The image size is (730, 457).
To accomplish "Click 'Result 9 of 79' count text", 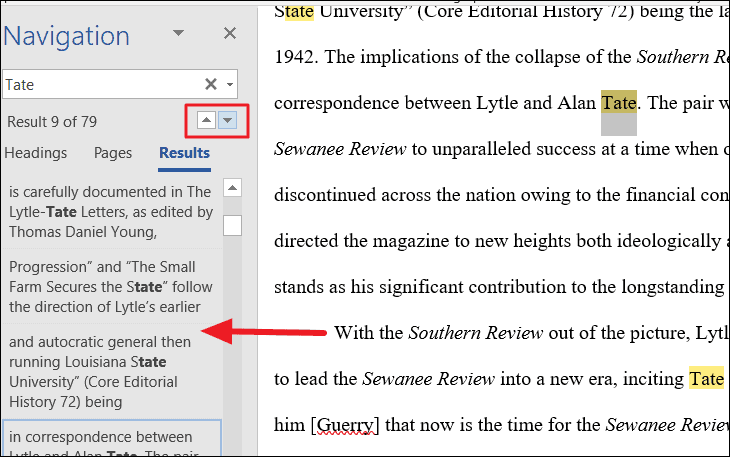I will [52, 122].
